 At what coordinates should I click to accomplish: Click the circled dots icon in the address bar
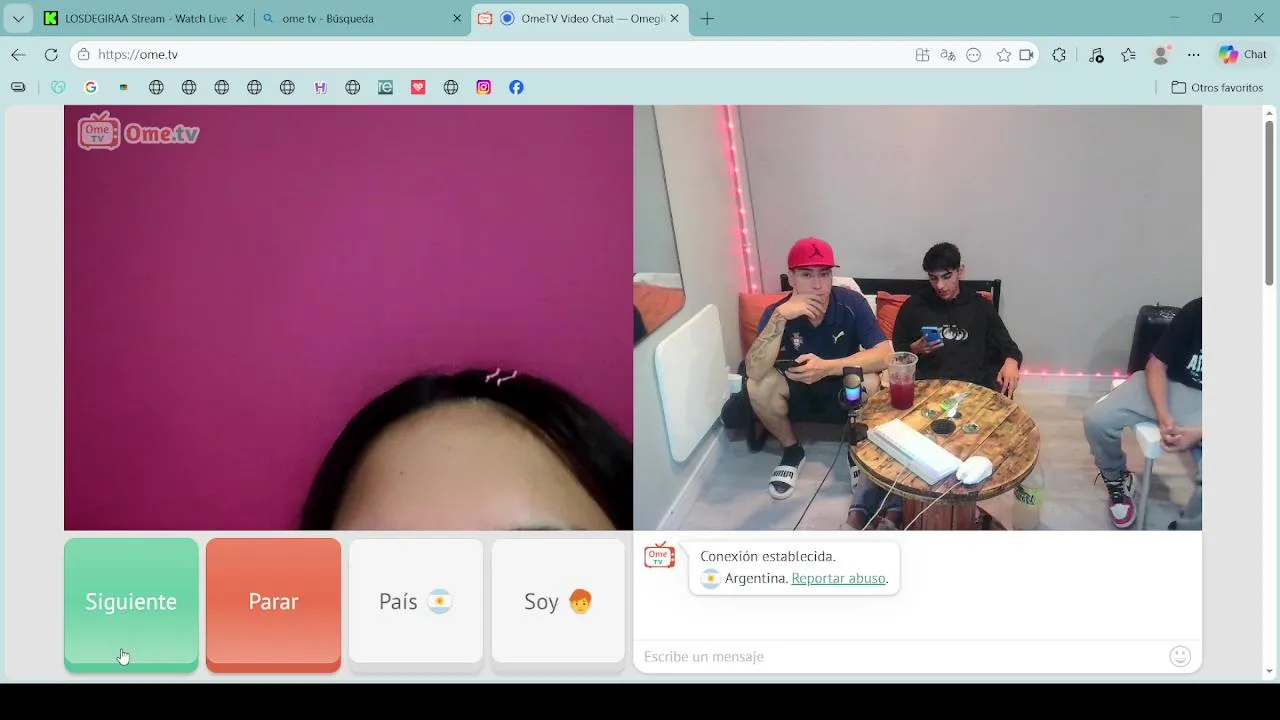[974, 55]
